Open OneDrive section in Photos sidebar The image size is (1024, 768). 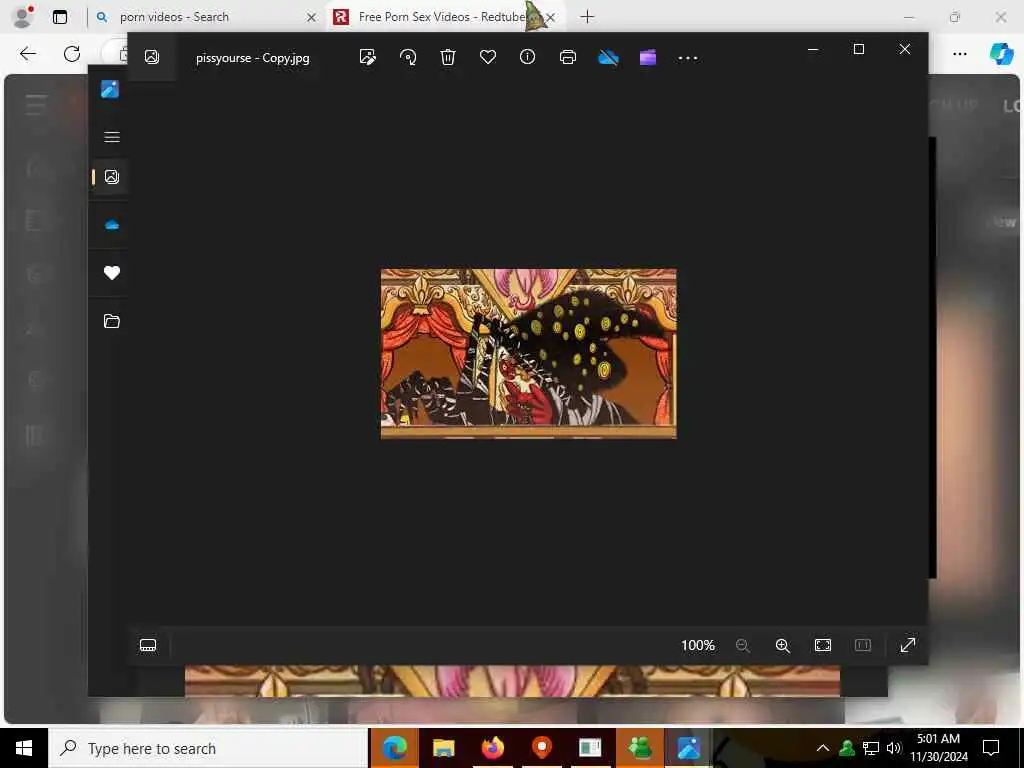point(112,225)
